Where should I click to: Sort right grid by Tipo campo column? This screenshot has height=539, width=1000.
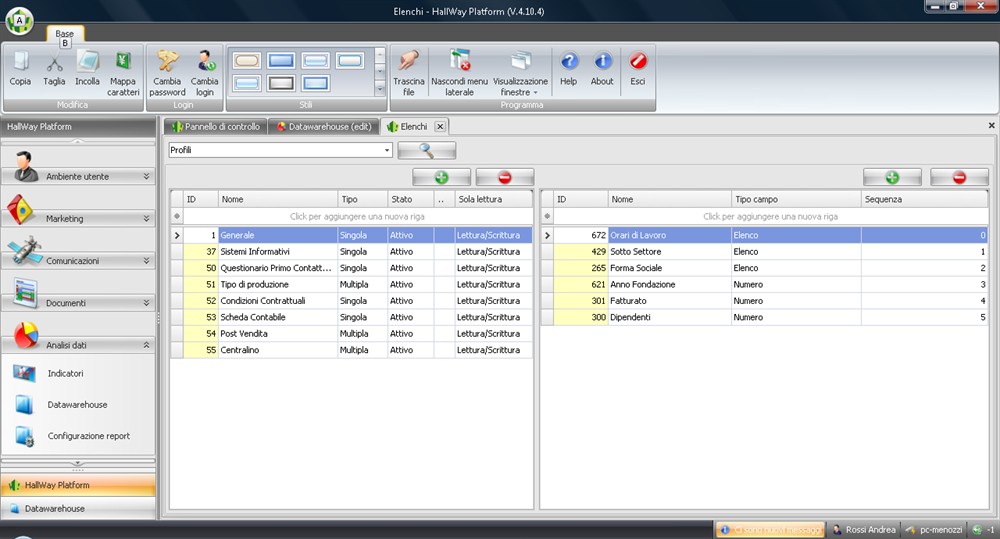[x=796, y=199]
